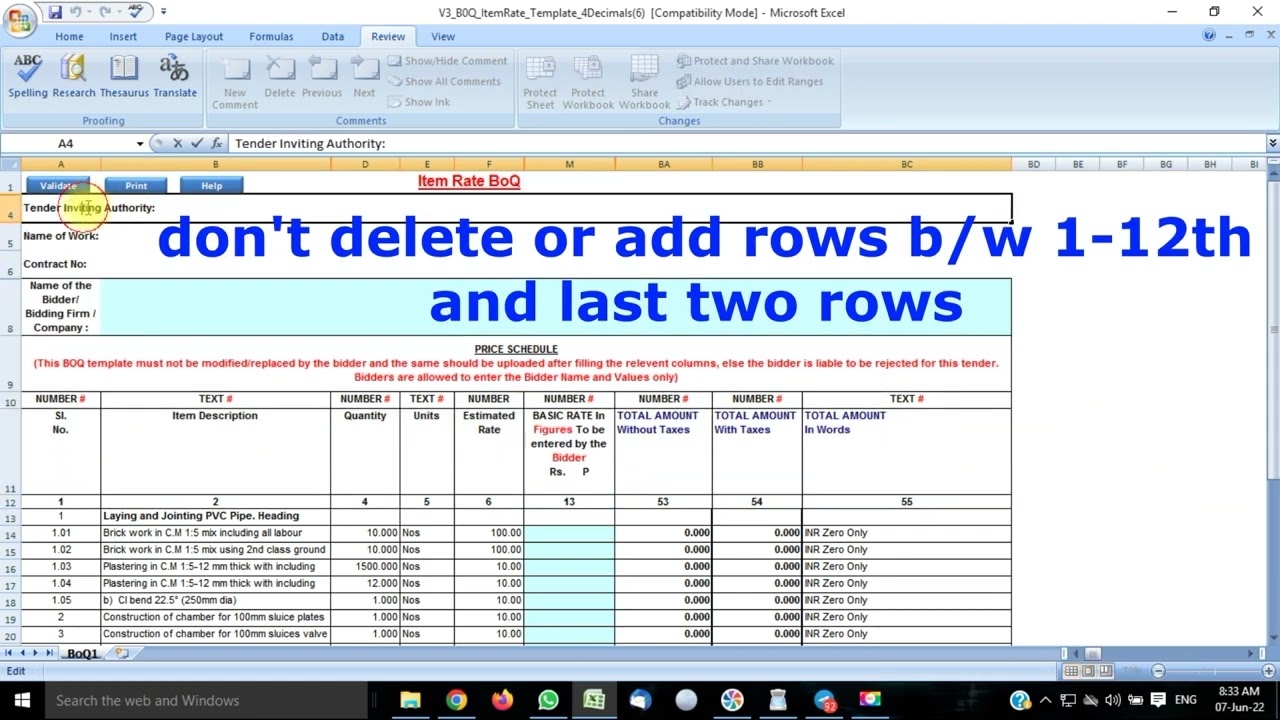
Task: Open the Name Box dropdown arrow
Action: click(139, 144)
